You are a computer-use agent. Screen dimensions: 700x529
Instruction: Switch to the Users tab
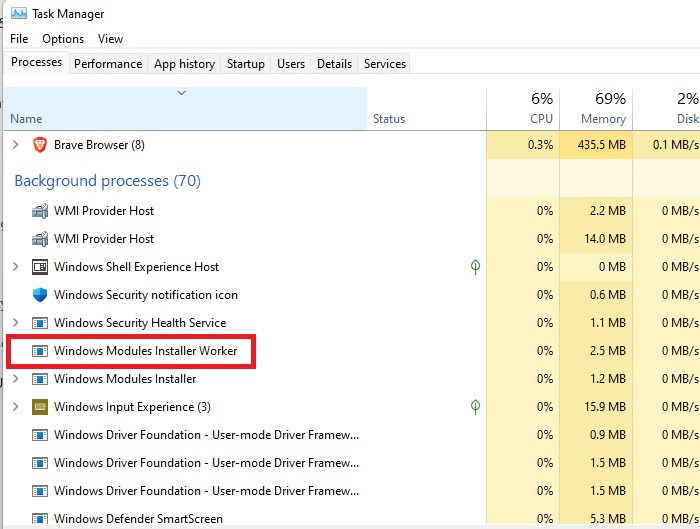(291, 64)
